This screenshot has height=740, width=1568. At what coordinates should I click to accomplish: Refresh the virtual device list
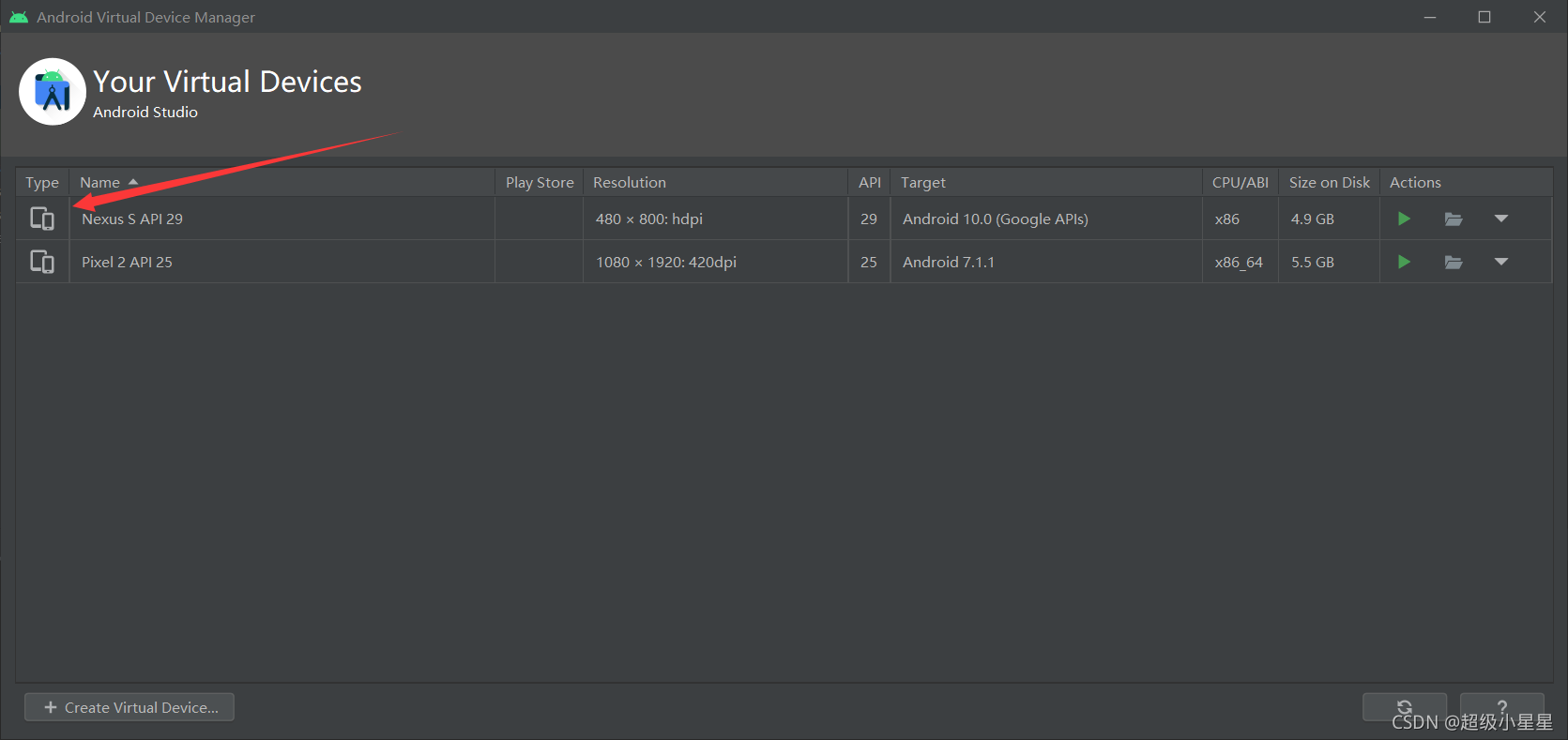[x=1404, y=707]
